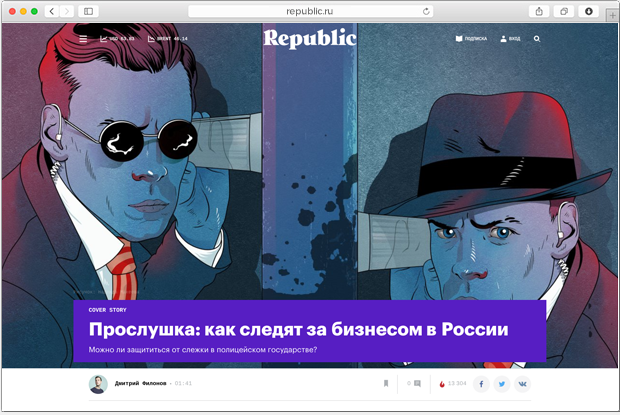The width and height of the screenshot is (620, 415).
Task: Reload the page in Safari
Action: [x=426, y=11]
